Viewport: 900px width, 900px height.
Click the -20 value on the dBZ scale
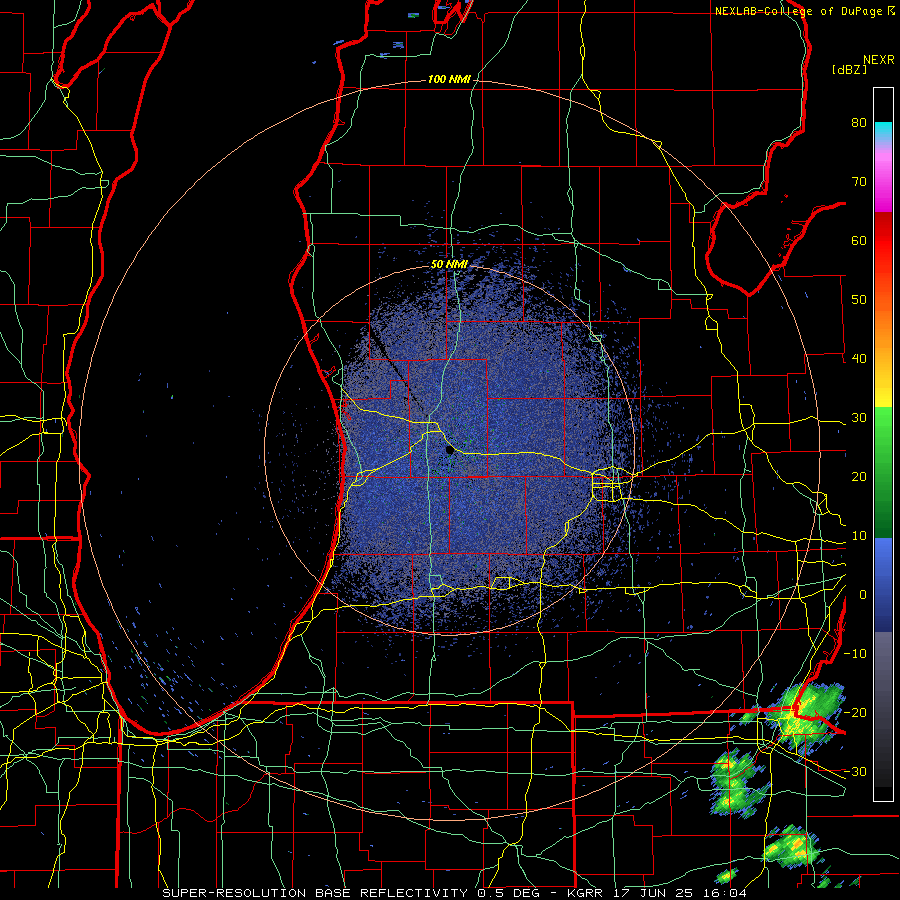tap(855, 713)
